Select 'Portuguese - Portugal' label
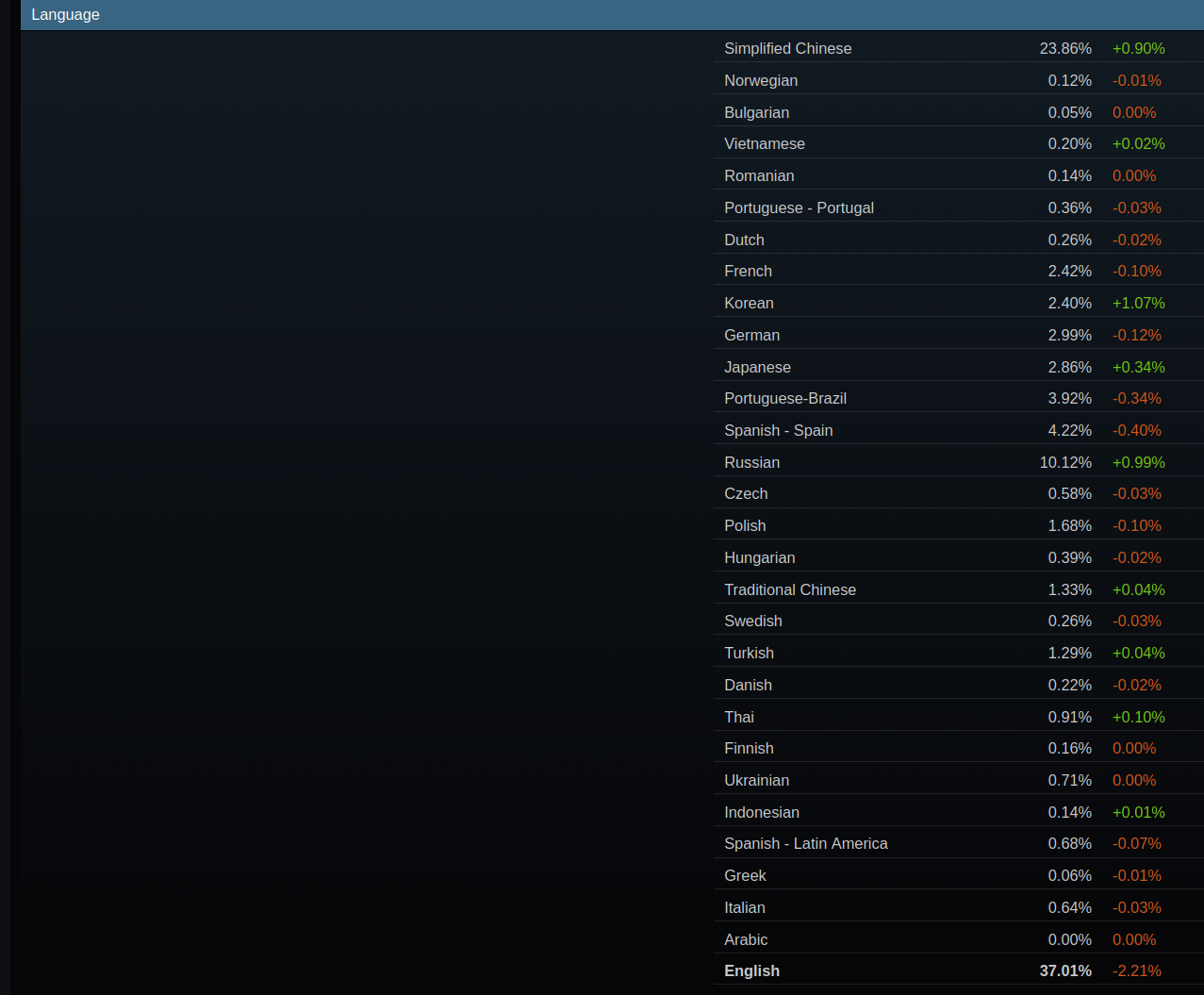1204x995 pixels. click(799, 207)
